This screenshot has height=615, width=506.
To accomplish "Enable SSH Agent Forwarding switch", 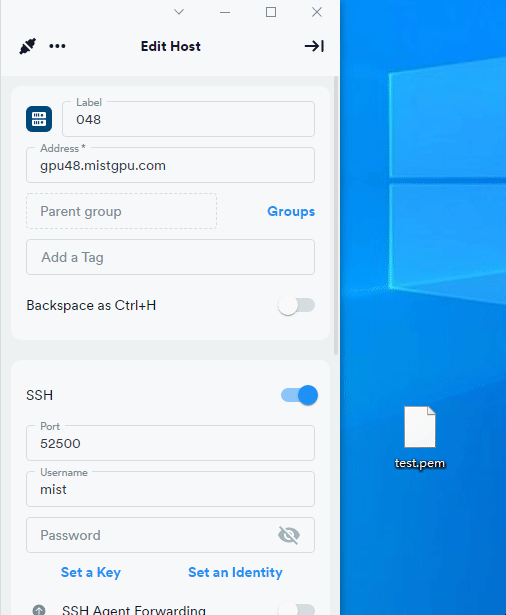I will pyautogui.click(x=297, y=609).
